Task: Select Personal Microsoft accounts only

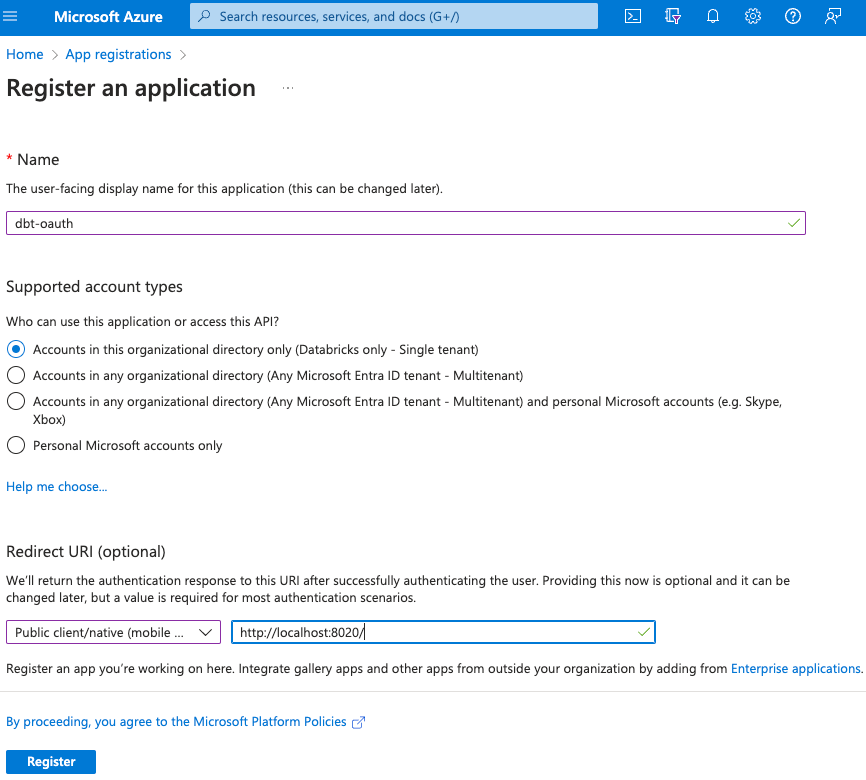Action: point(16,446)
